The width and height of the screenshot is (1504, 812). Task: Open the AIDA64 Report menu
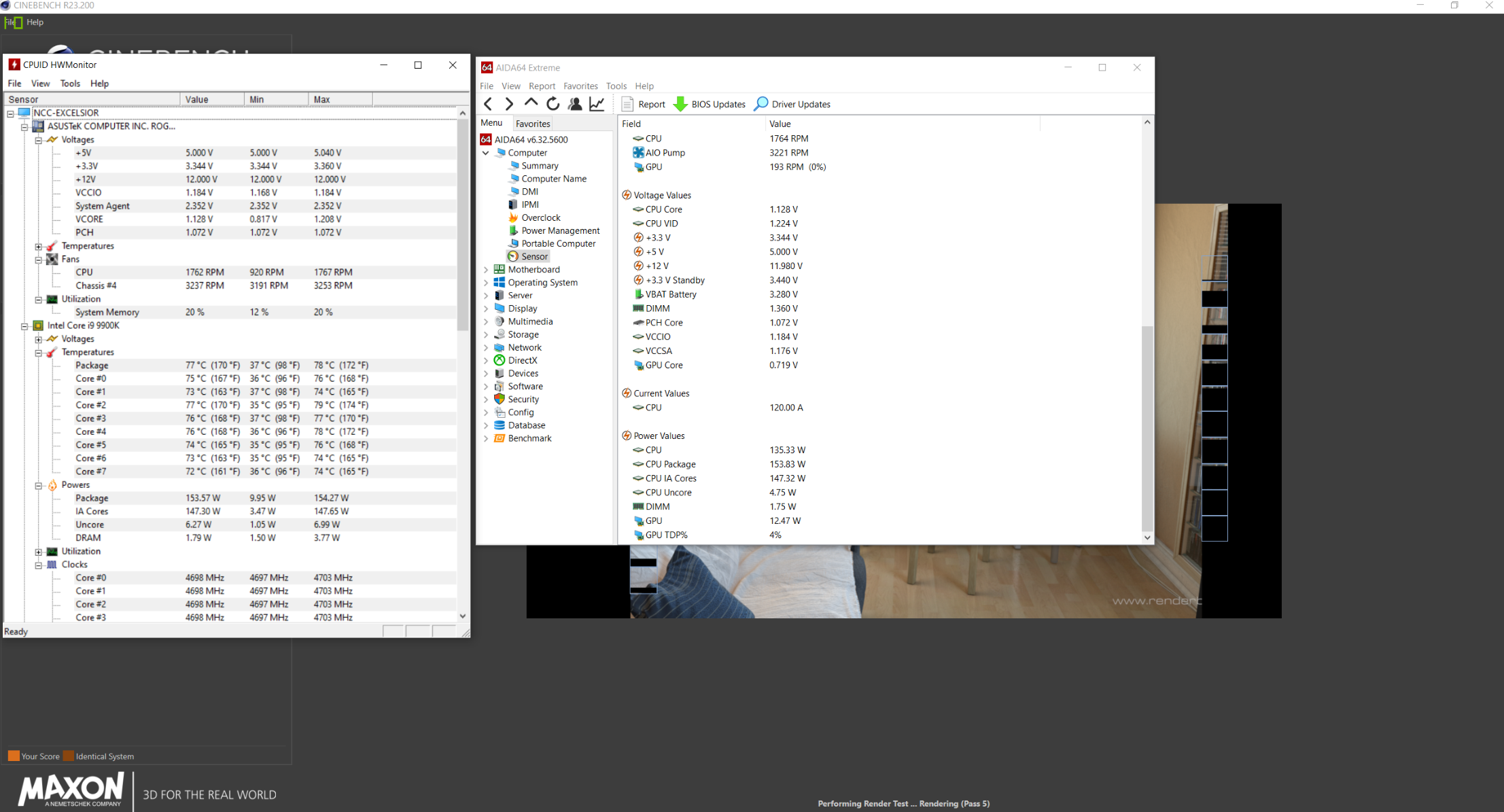(x=542, y=86)
